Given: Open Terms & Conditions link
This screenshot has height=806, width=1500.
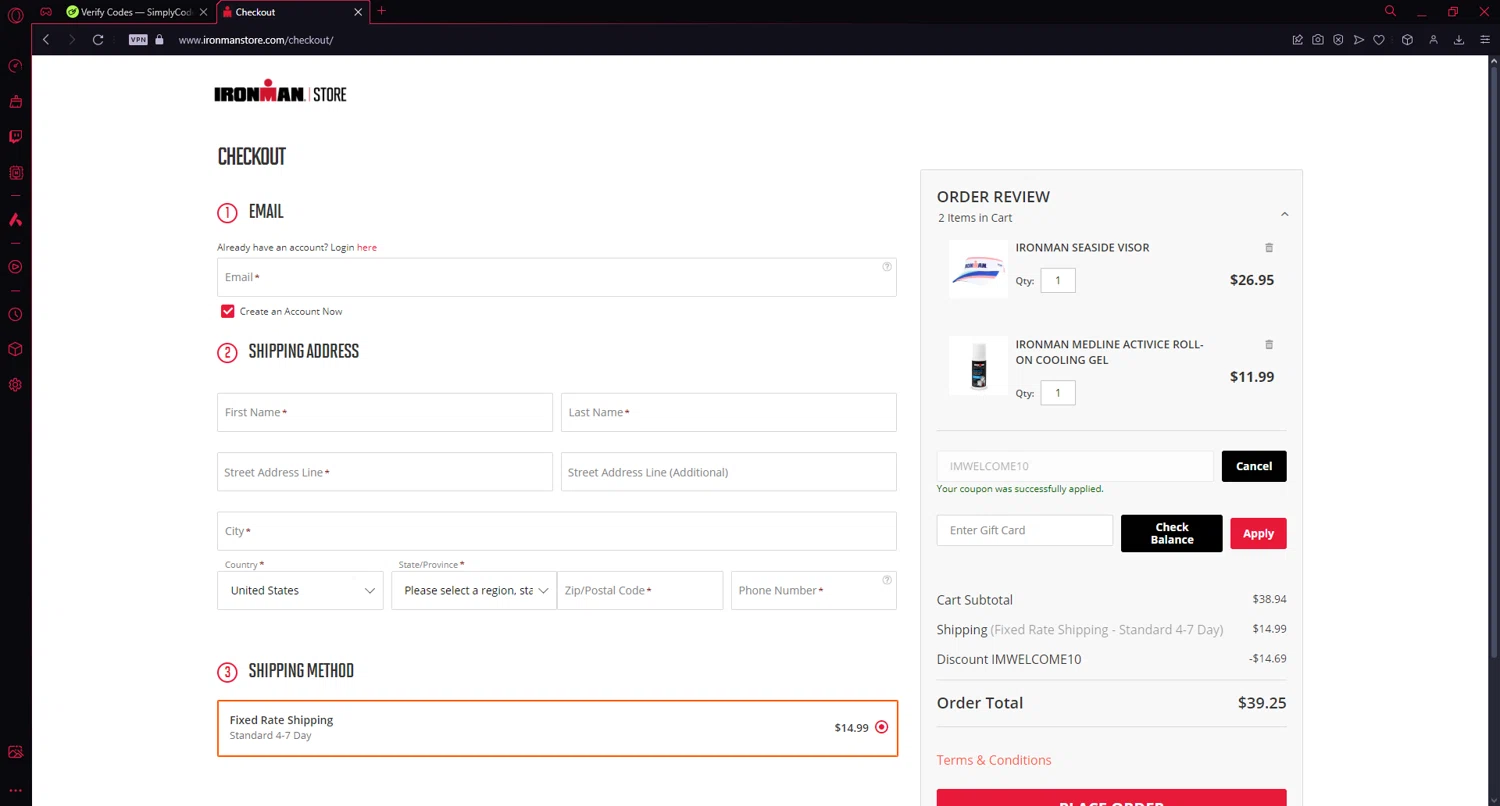Looking at the screenshot, I should 994,760.
